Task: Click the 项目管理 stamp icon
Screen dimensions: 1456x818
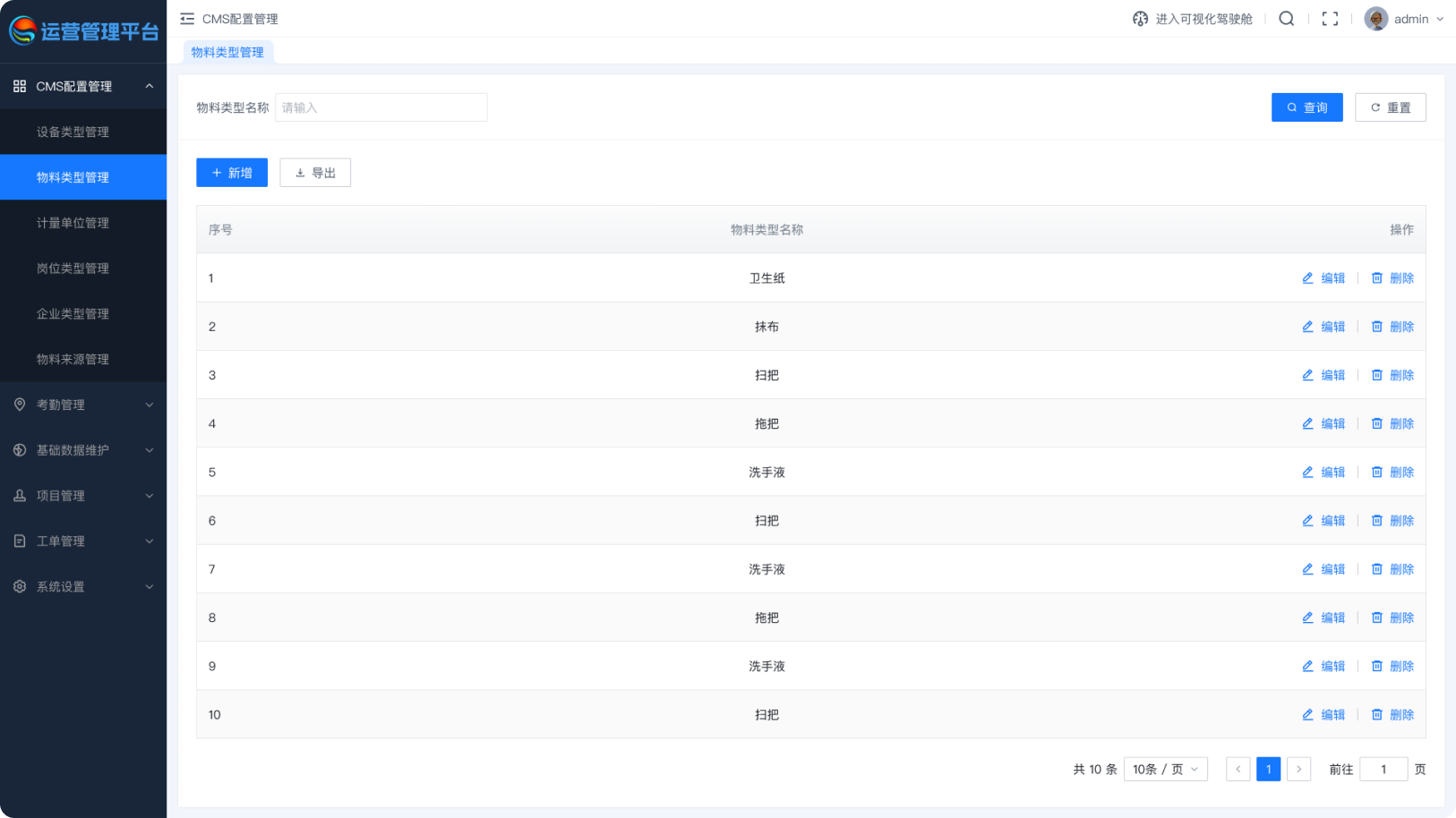Action: coord(20,496)
